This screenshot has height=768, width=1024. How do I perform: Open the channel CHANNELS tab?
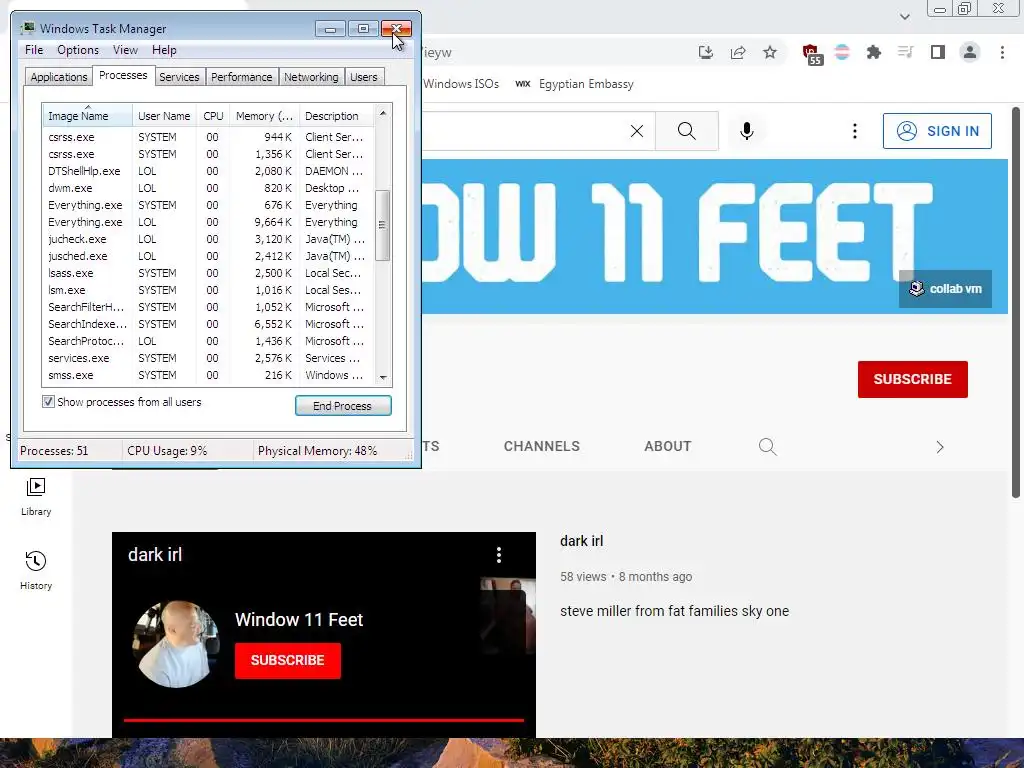coord(541,447)
